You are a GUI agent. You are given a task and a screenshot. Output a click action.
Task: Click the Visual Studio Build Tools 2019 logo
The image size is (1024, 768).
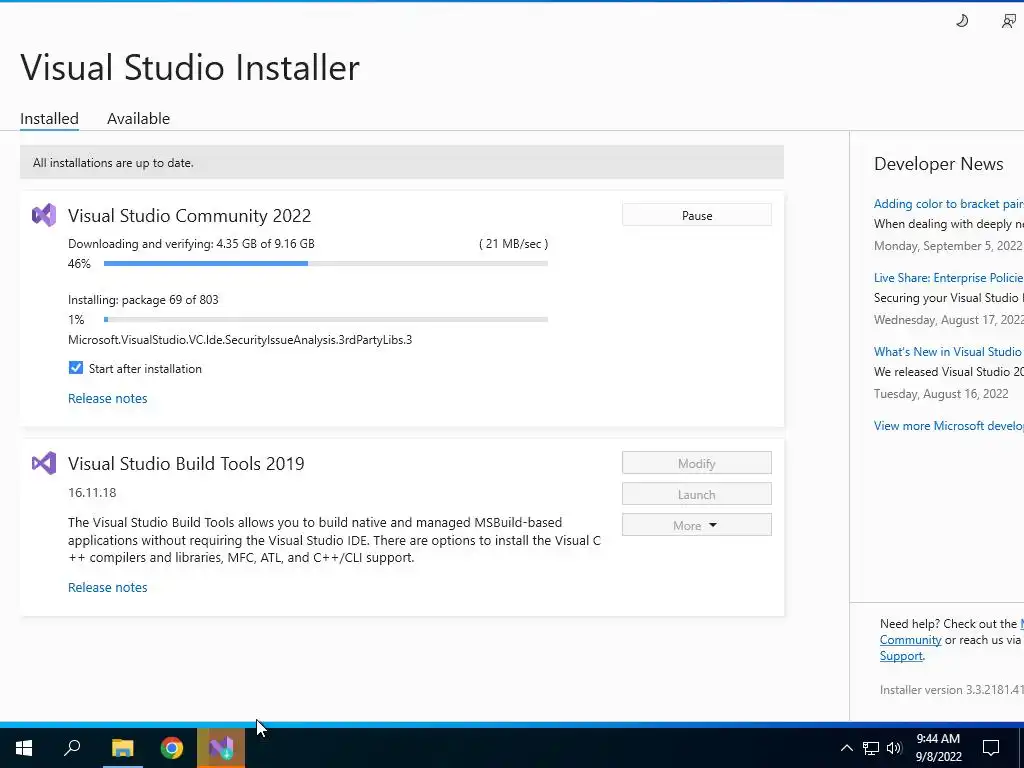coord(44,463)
